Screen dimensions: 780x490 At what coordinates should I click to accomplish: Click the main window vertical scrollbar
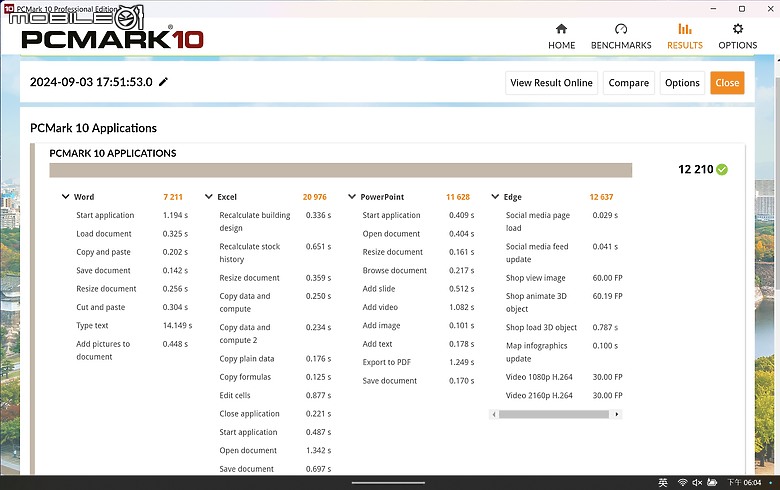[x=777, y=183]
